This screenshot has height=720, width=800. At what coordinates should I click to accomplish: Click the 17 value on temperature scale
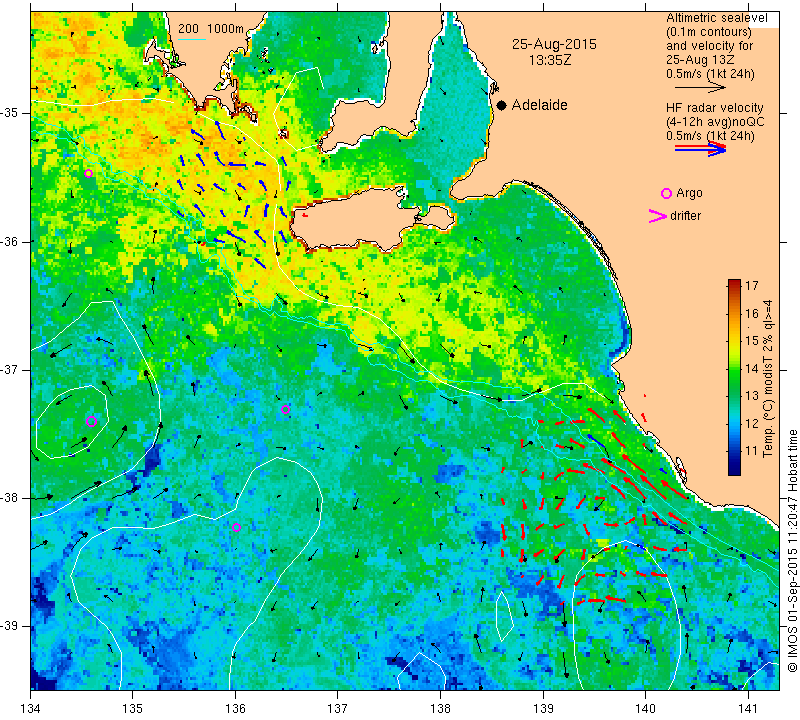(752, 285)
